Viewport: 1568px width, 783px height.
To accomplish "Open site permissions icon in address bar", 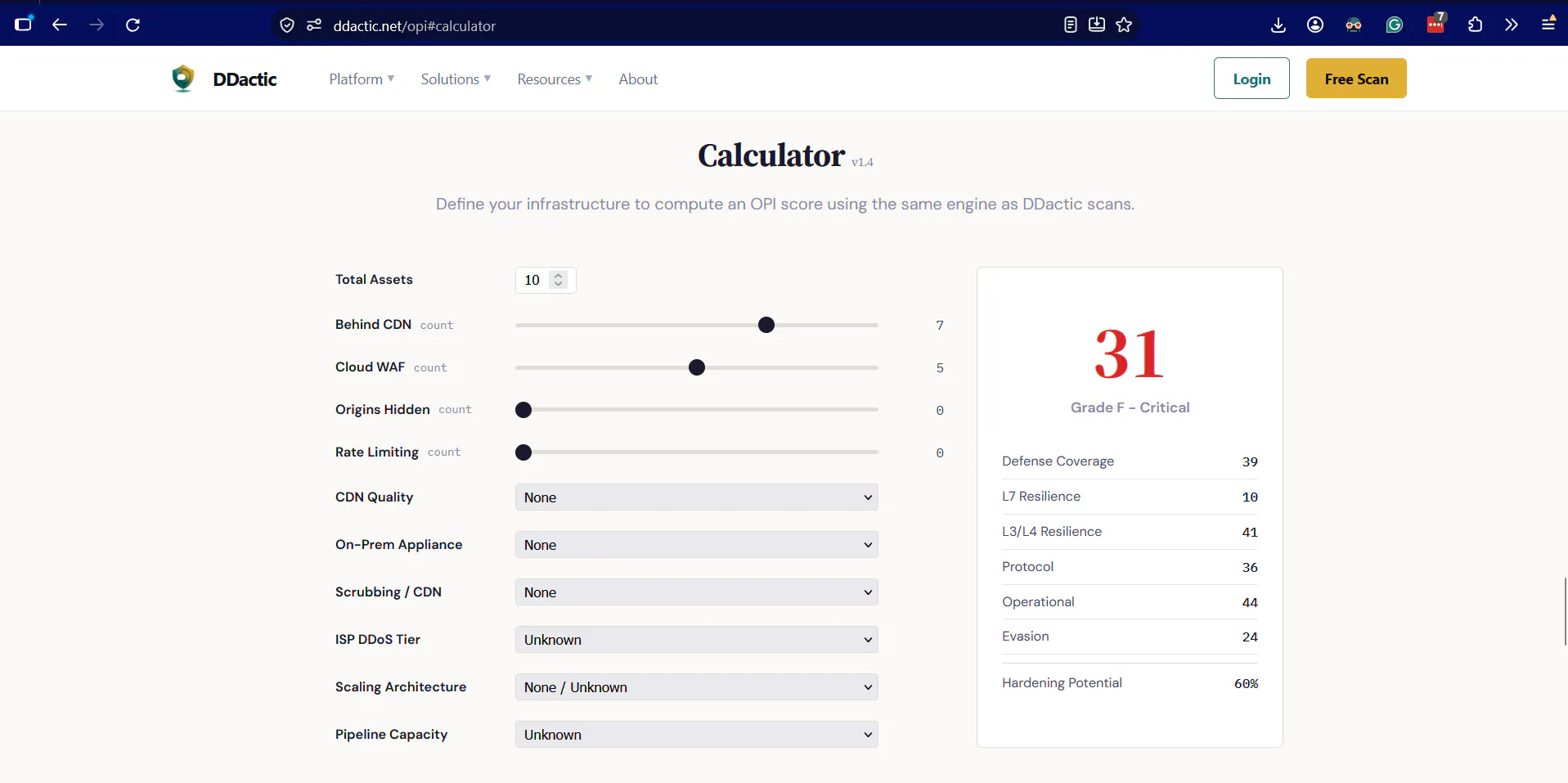I will pos(314,25).
